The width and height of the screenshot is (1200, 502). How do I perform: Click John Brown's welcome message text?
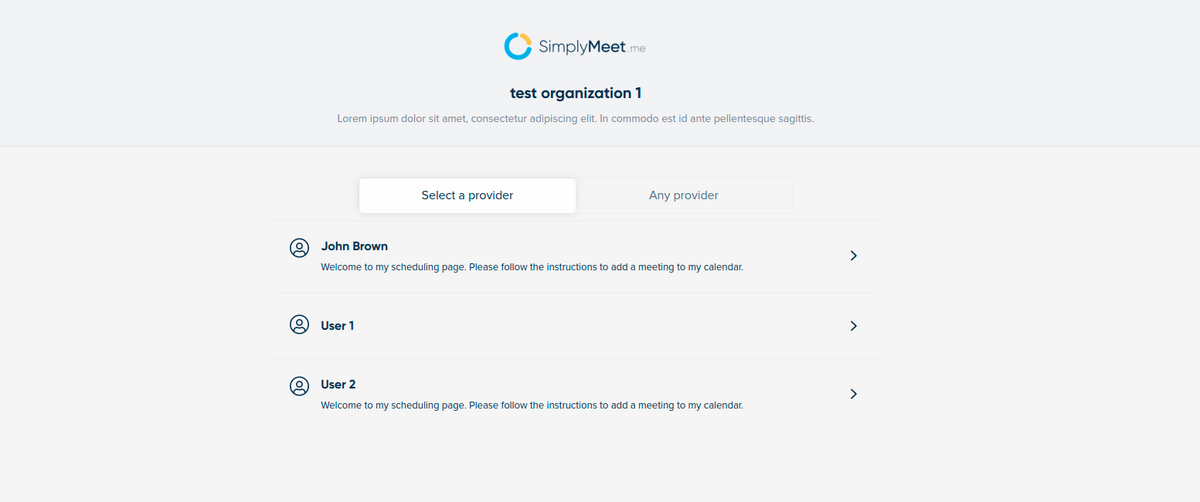tap(531, 268)
